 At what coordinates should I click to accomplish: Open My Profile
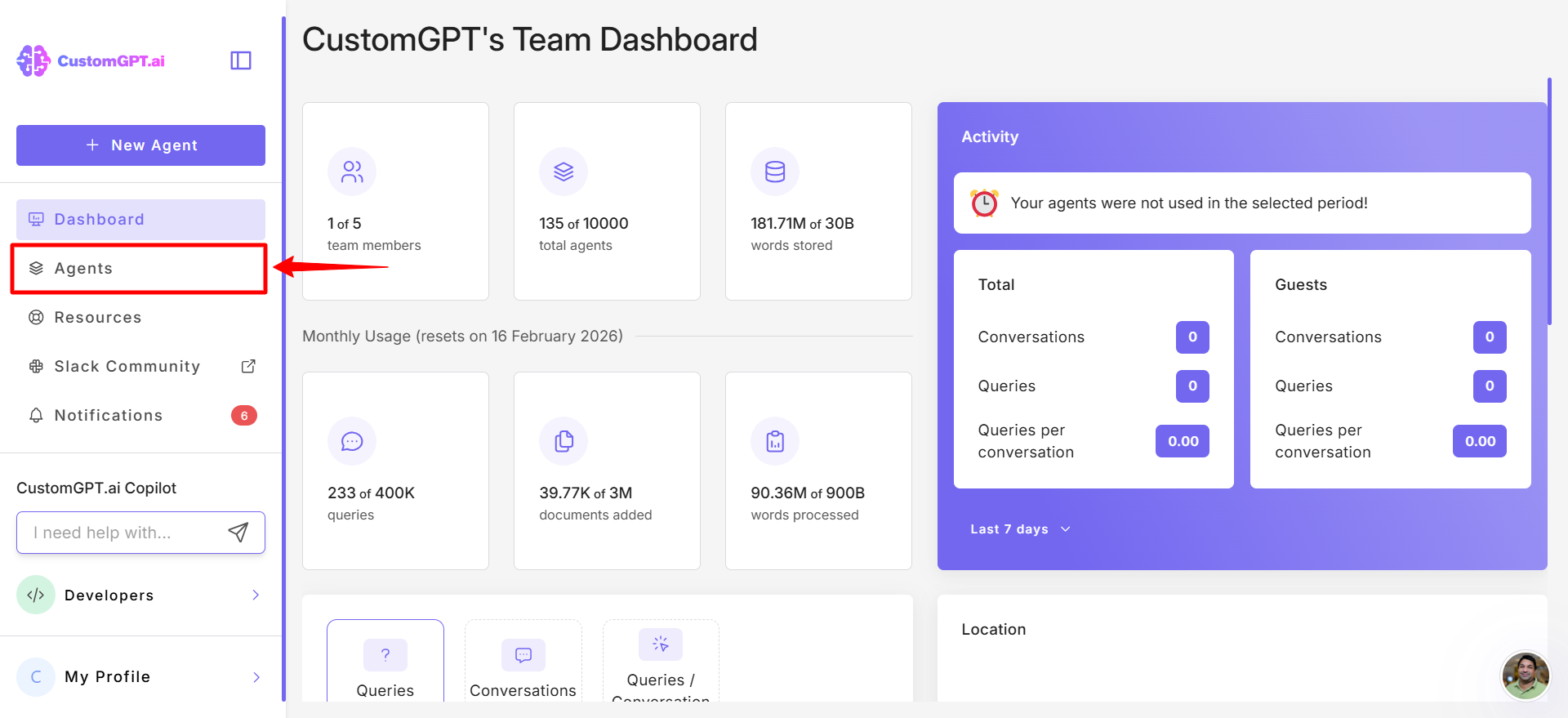tap(140, 676)
